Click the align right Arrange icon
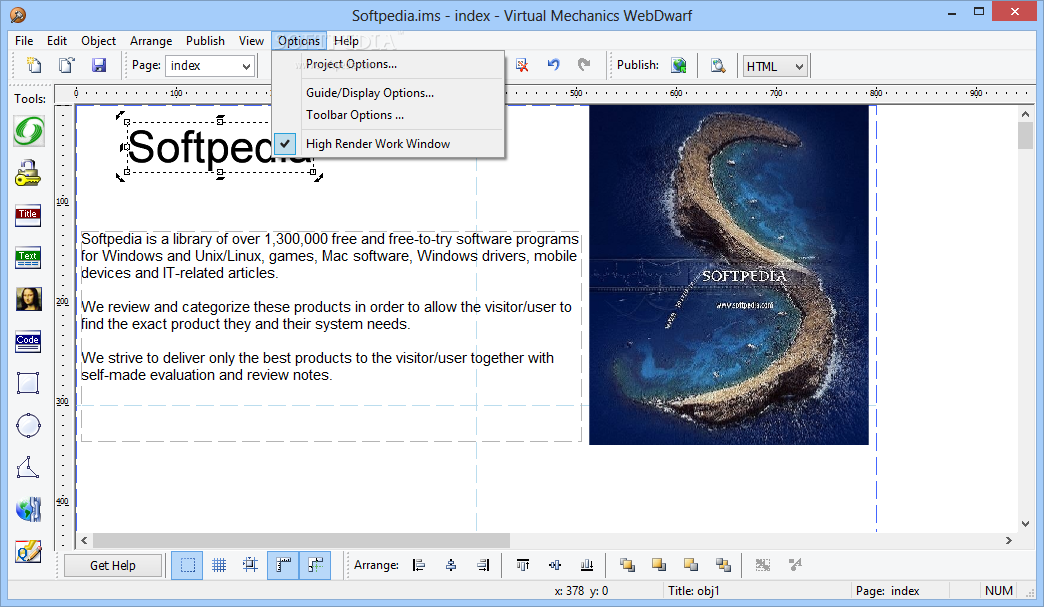This screenshot has height=607, width=1044. click(483, 565)
